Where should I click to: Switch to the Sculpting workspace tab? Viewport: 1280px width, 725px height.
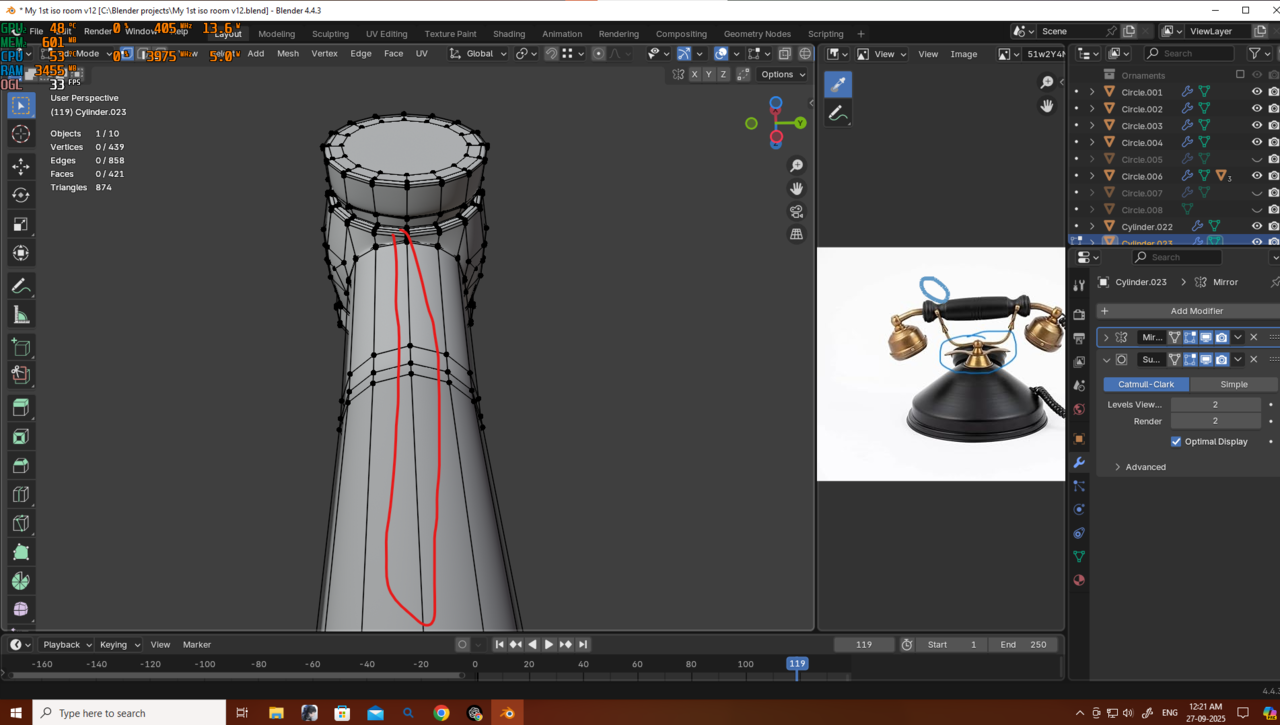330,34
